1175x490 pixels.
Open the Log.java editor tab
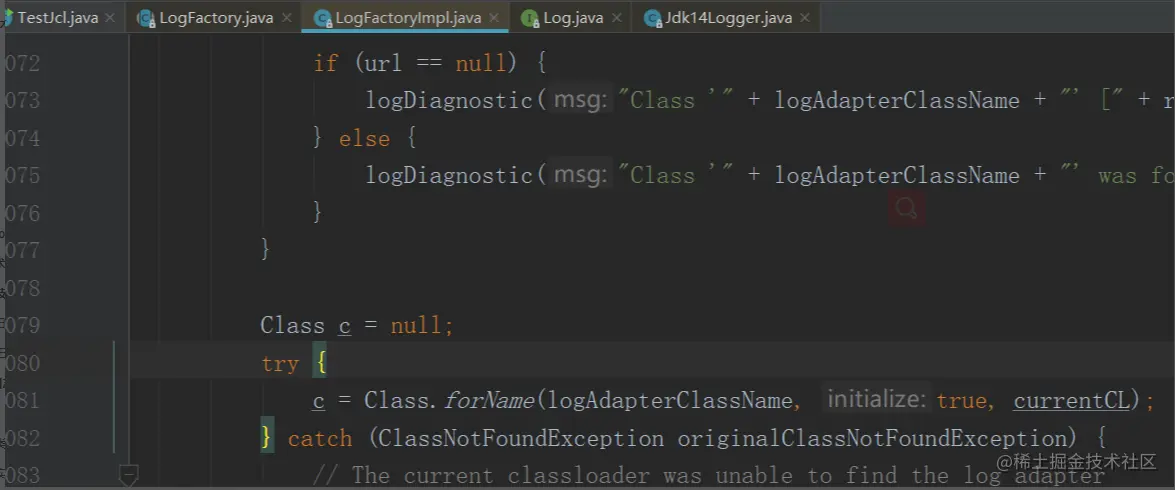[x=573, y=17]
